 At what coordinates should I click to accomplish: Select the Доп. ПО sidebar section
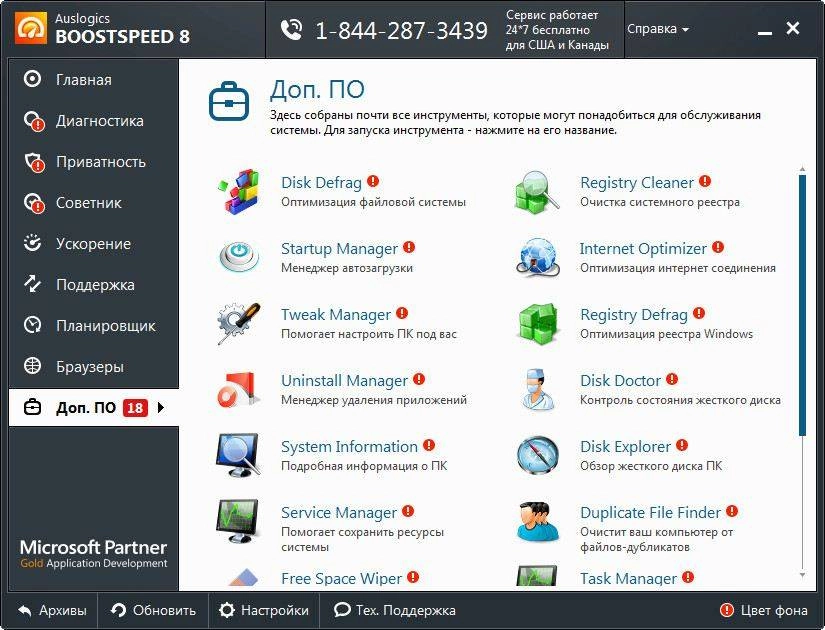(94, 407)
